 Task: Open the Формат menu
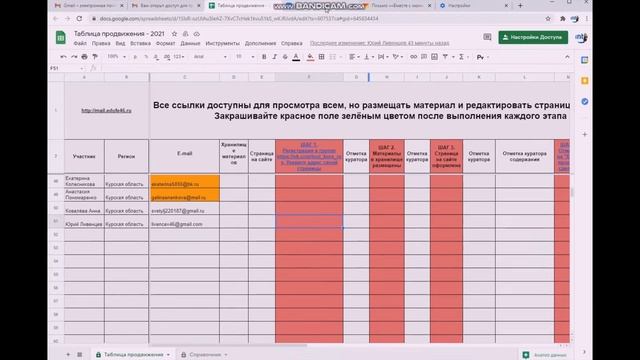165,43
